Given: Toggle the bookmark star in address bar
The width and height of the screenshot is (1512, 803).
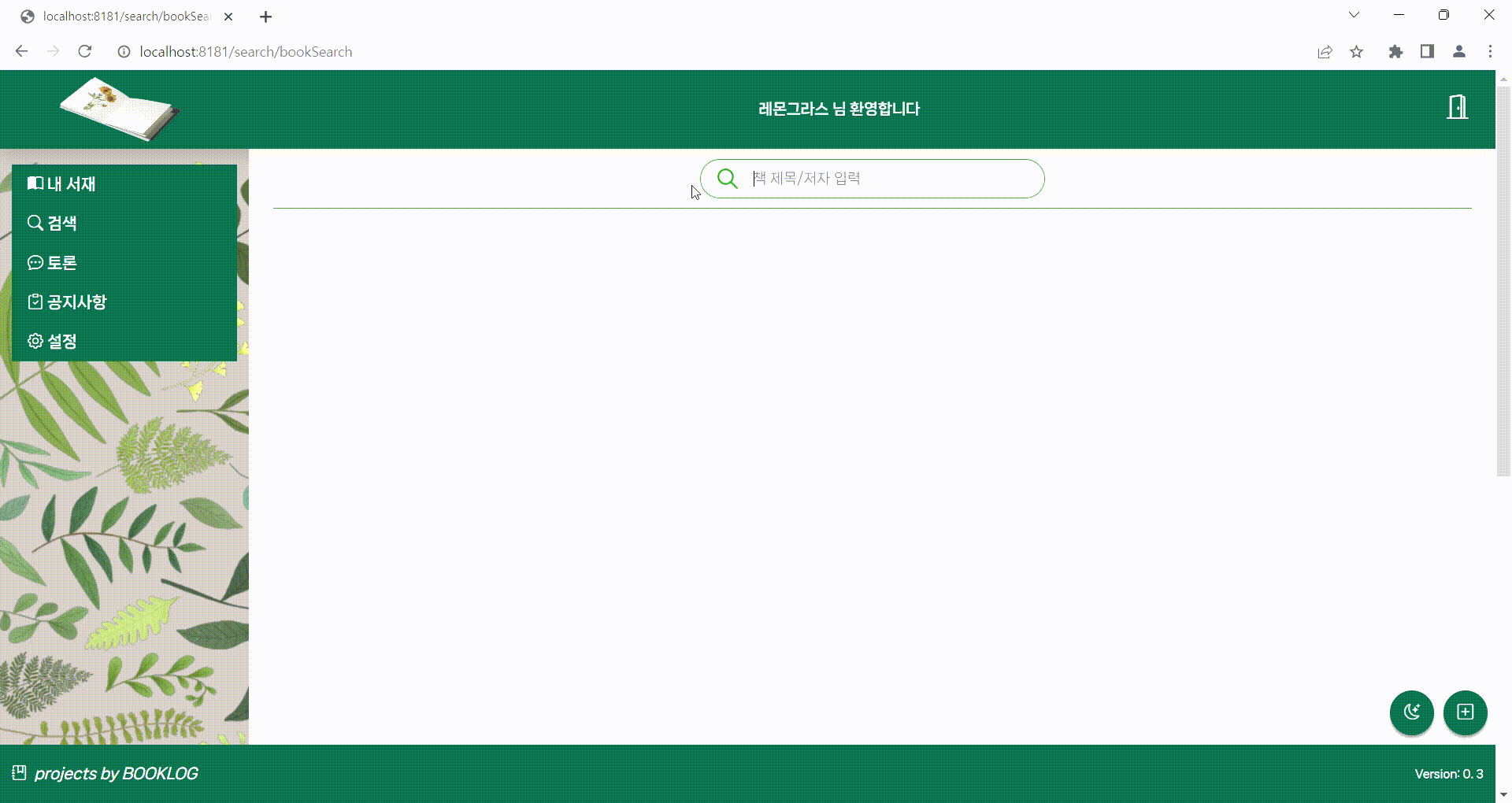Looking at the screenshot, I should [x=1356, y=51].
